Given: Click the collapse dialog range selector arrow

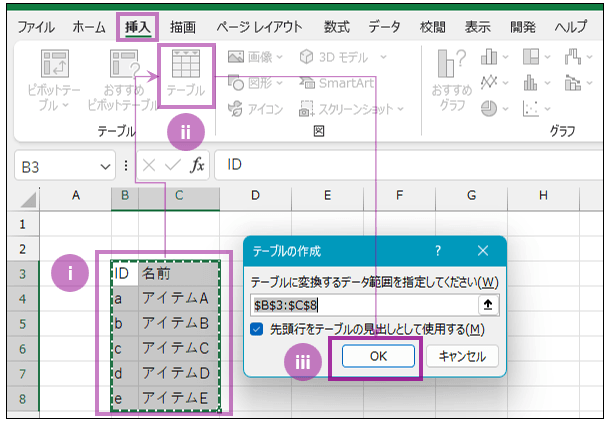Looking at the screenshot, I should [488, 305].
